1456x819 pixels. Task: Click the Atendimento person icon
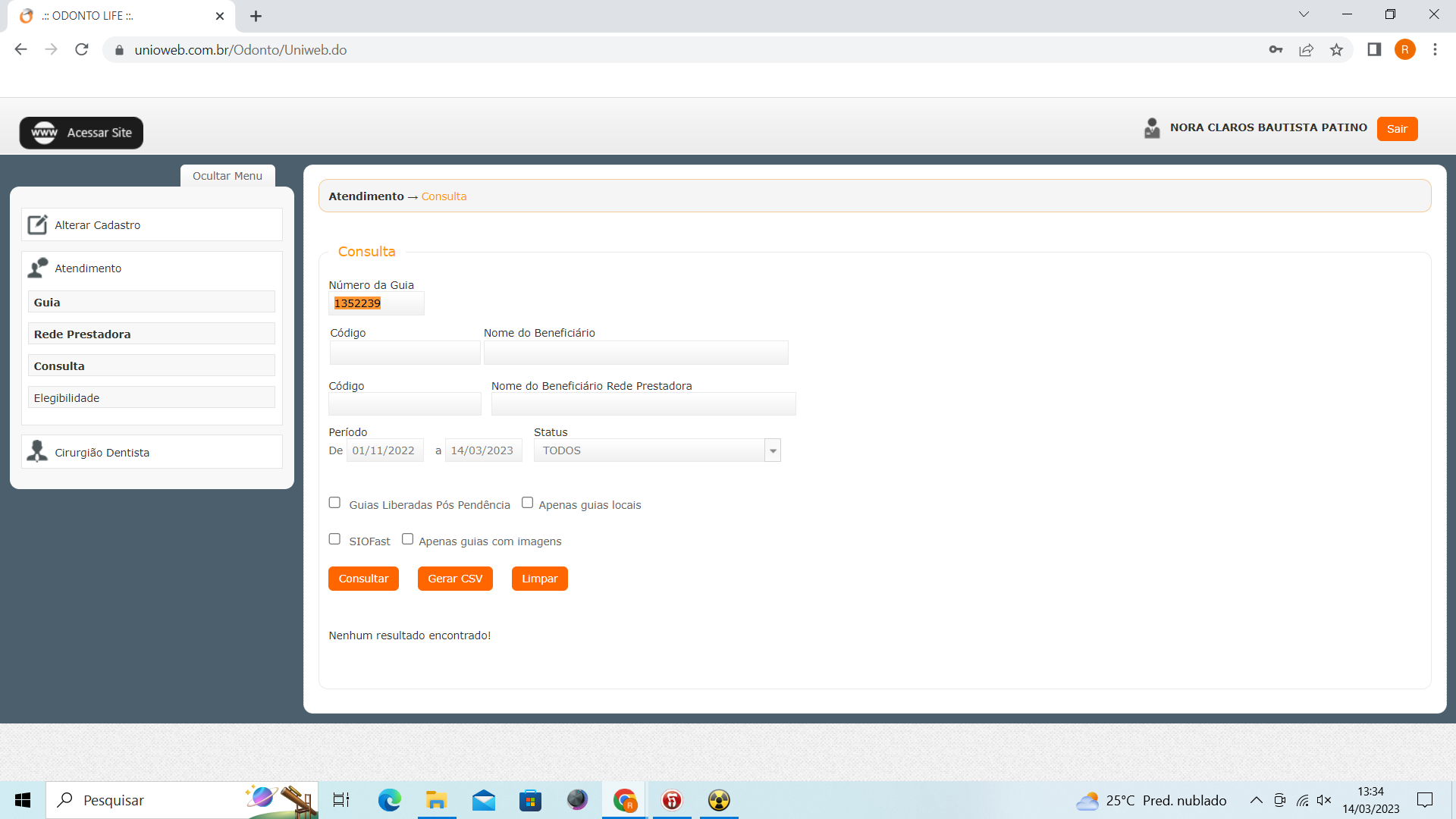(37, 268)
